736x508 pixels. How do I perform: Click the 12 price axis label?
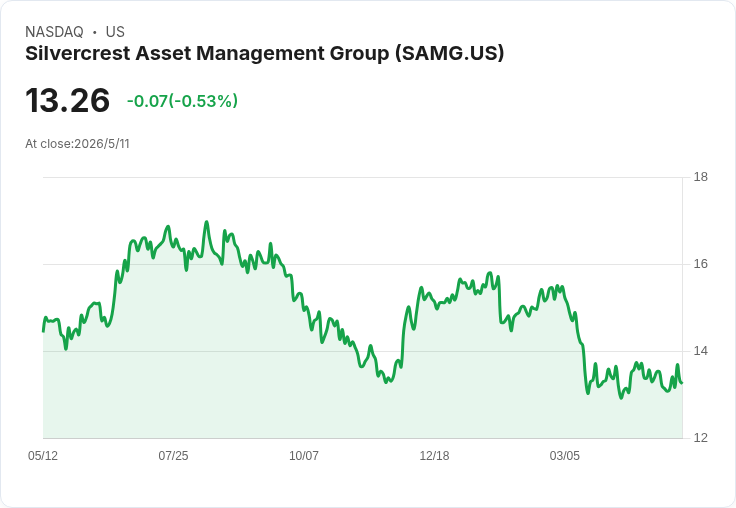click(x=701, y=438)
